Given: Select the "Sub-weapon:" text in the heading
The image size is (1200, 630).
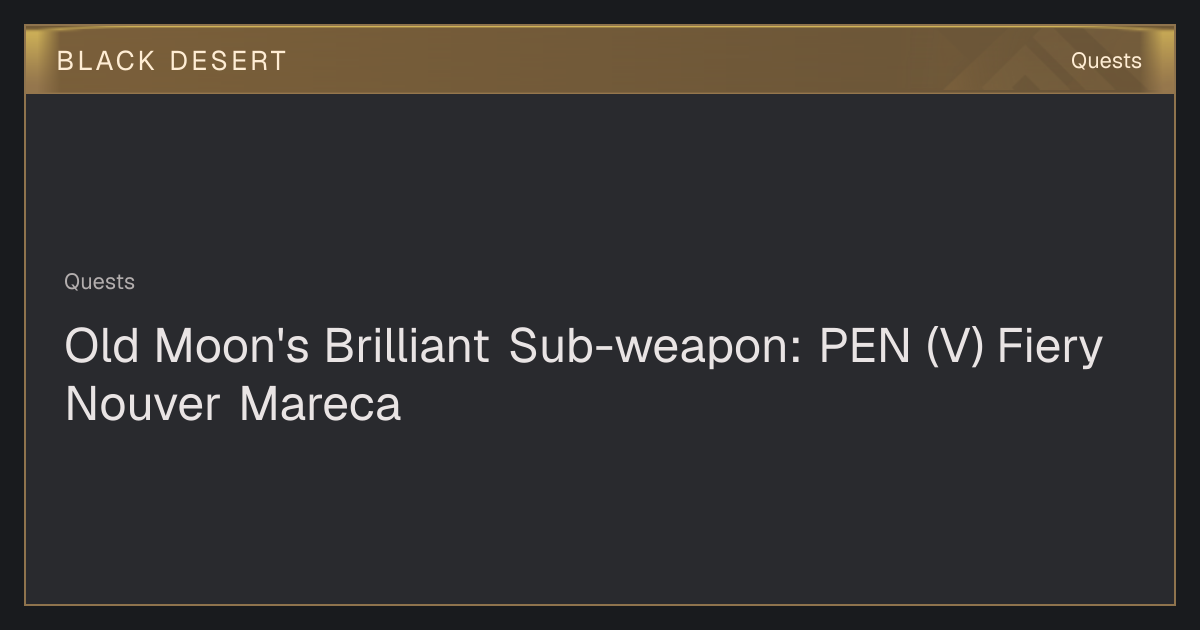Looking at the screenshot, I should pos(656,348).
